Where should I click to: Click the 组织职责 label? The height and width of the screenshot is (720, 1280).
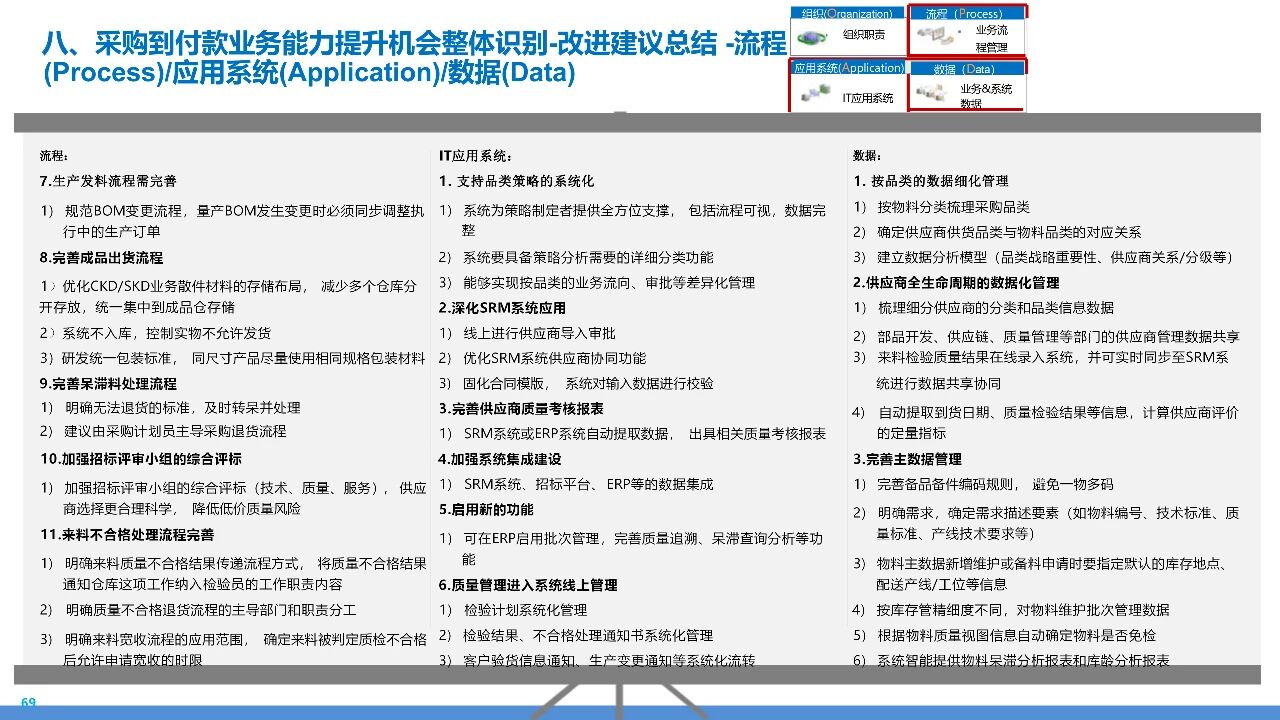[x=863, y=35]
